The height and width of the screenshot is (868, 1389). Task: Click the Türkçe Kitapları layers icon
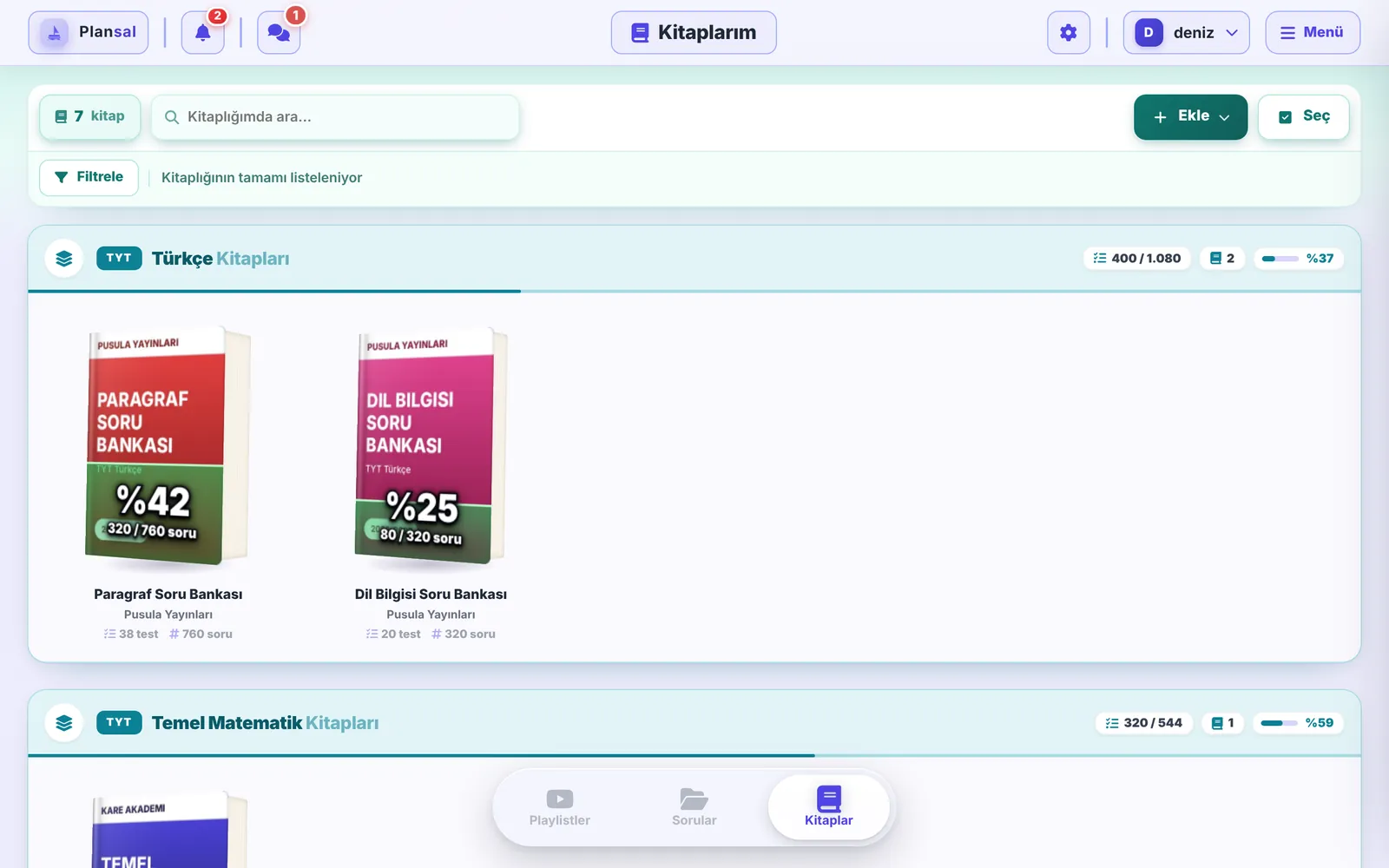pyautogui.click(x=63, y=259)
